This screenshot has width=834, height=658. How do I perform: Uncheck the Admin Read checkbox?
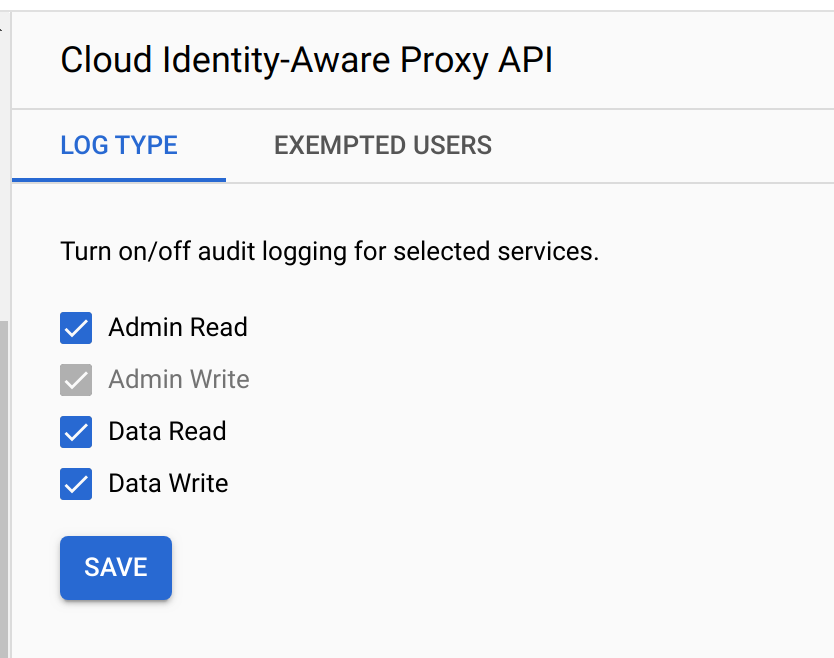click(x=76, y=328)
